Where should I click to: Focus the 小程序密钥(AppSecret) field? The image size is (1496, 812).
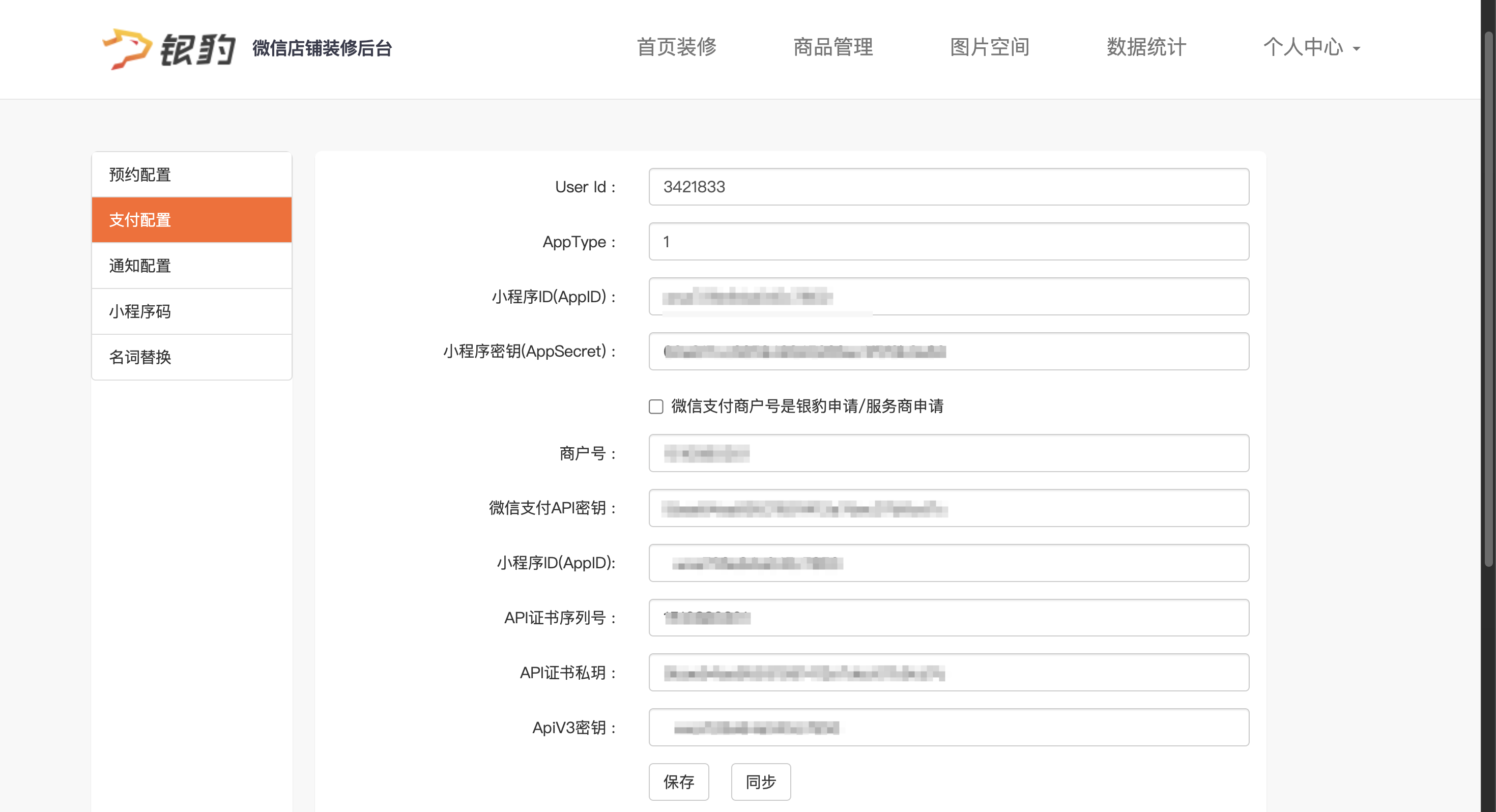pyautogui.click(x=949, y=352)
